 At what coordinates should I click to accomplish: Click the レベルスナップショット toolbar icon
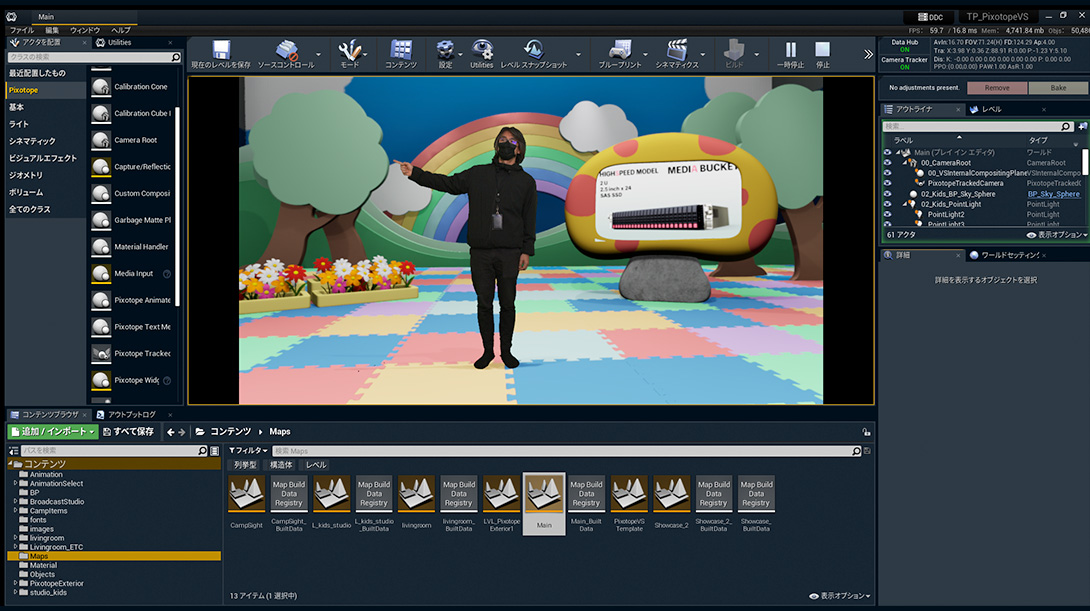533,49
